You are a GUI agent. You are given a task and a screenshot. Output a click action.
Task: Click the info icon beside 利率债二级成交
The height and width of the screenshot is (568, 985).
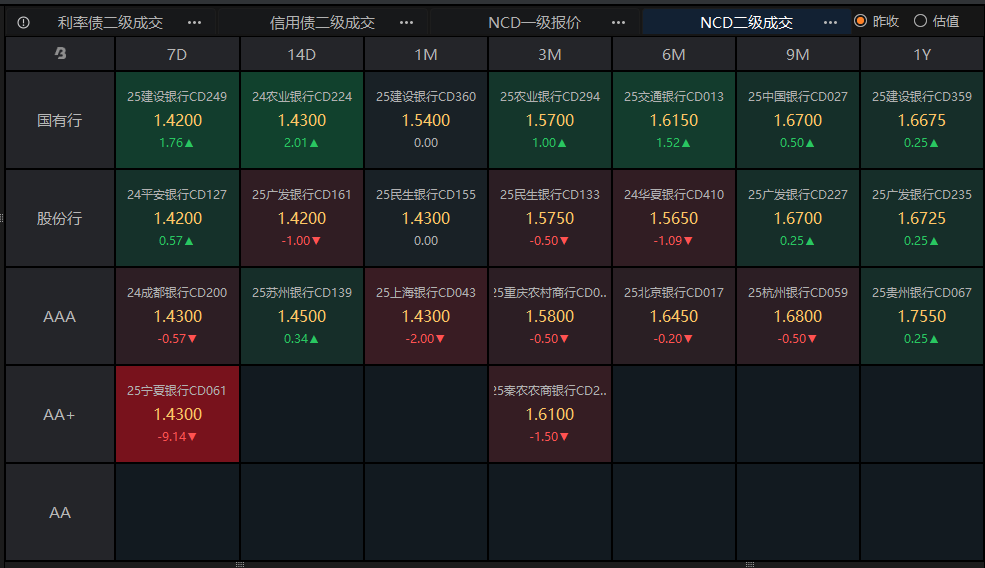coord(23,22)
